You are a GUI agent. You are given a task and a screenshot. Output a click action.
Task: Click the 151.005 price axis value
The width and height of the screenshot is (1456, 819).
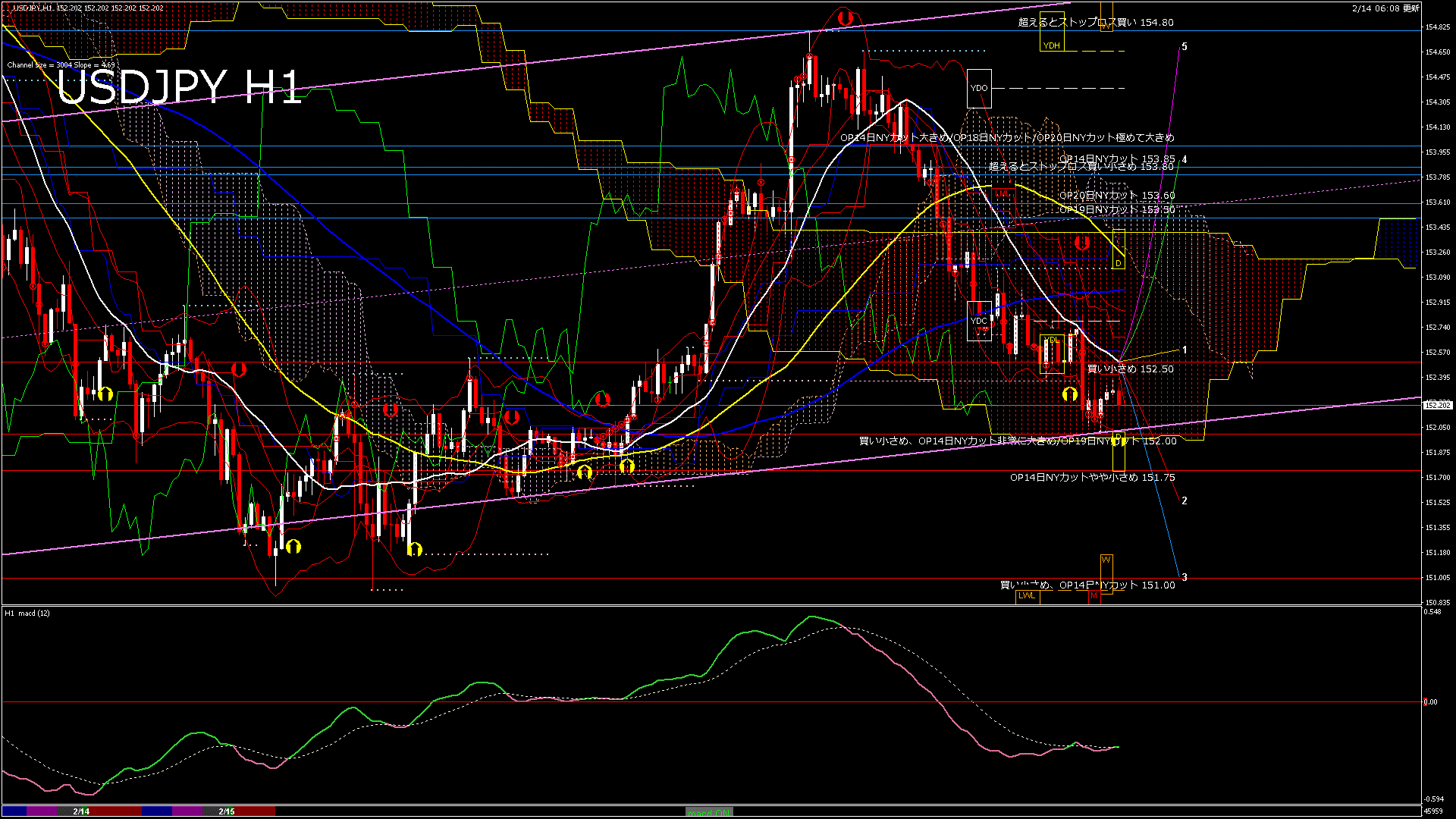tap(1438, 578)
